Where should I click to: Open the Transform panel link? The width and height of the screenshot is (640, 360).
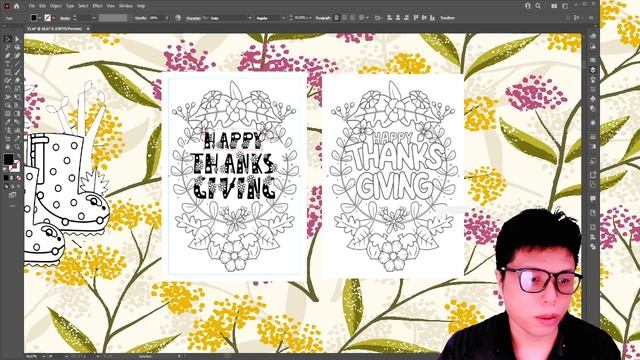[x=447, y=18]
